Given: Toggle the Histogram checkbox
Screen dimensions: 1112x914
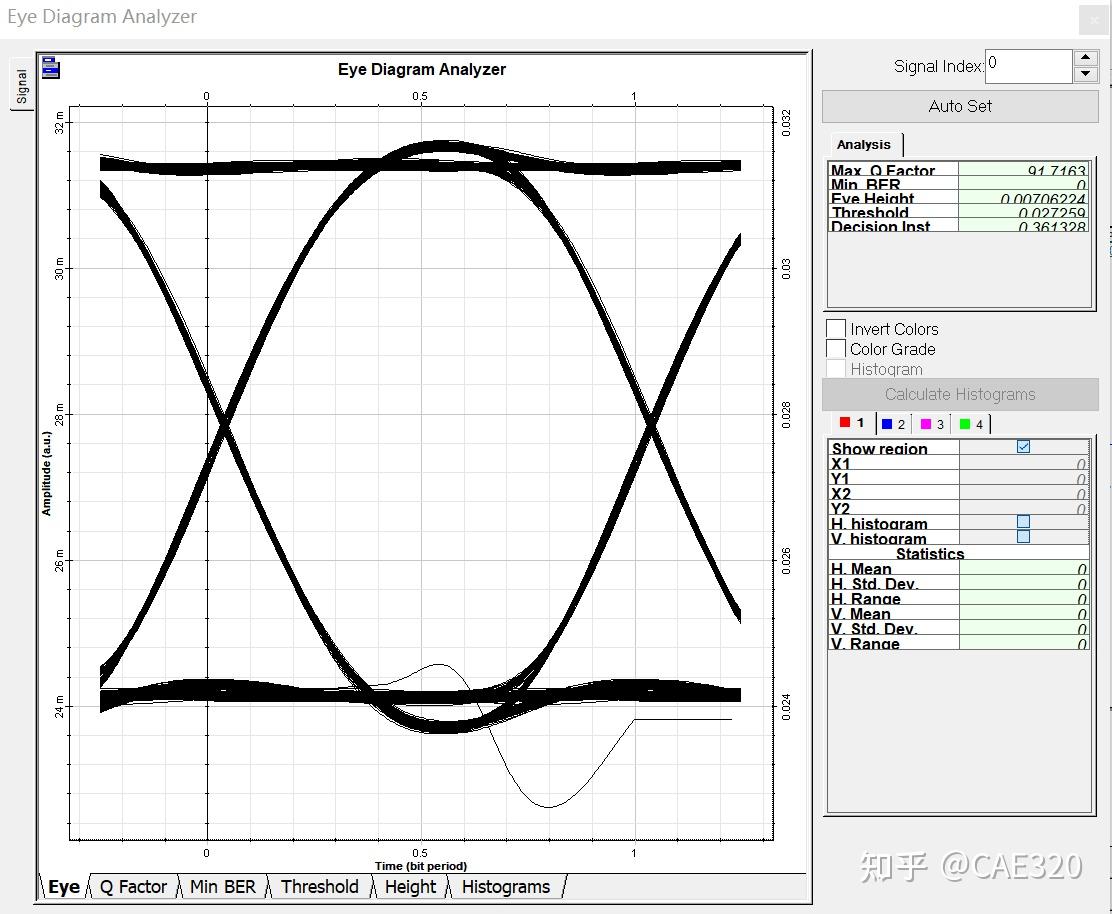Looking at the screenshot, I should click(836, 369).
